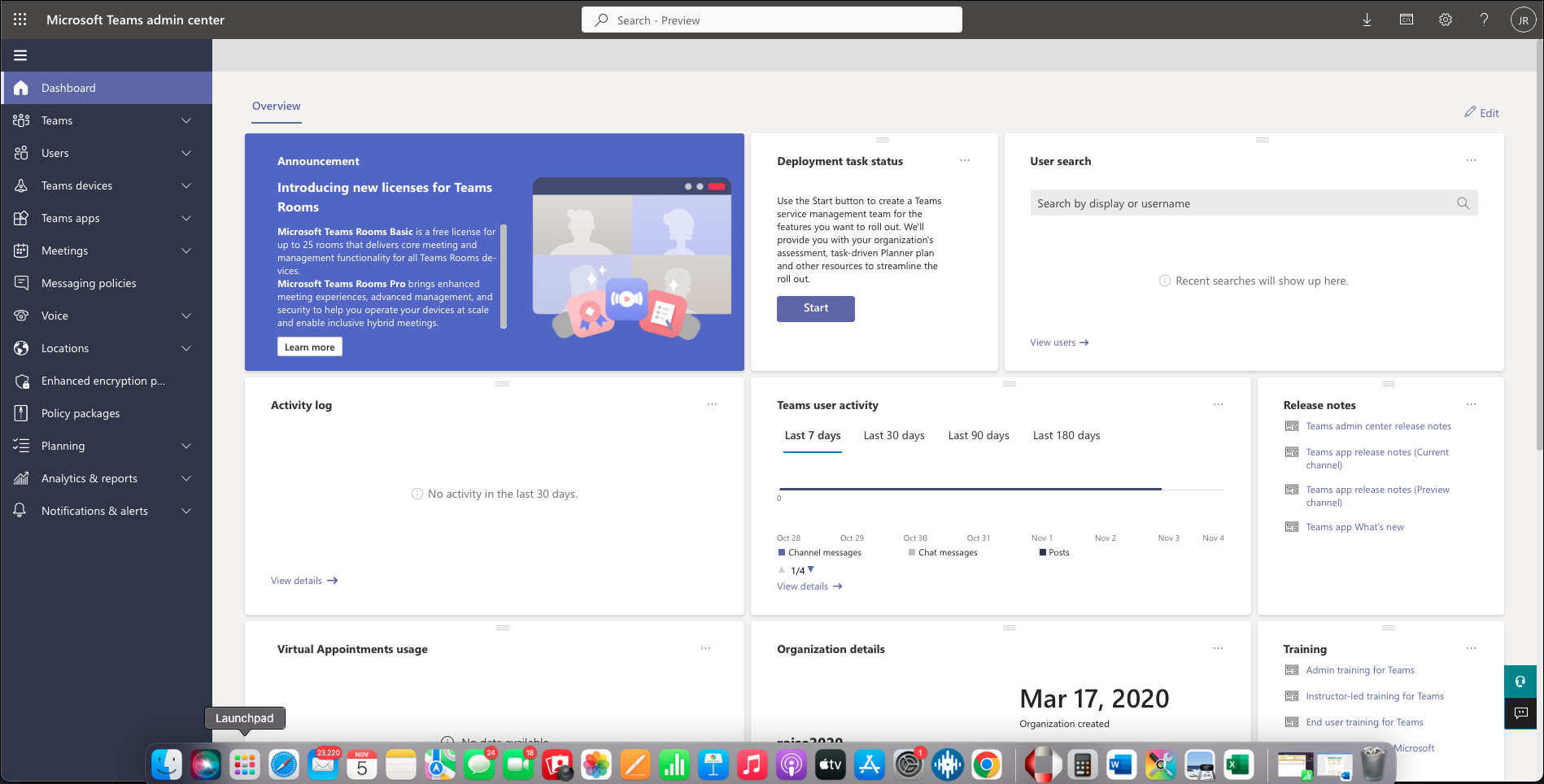The image size is (1544, 784).
Task: Open Deployment task status more options
Action: point(965,160)
